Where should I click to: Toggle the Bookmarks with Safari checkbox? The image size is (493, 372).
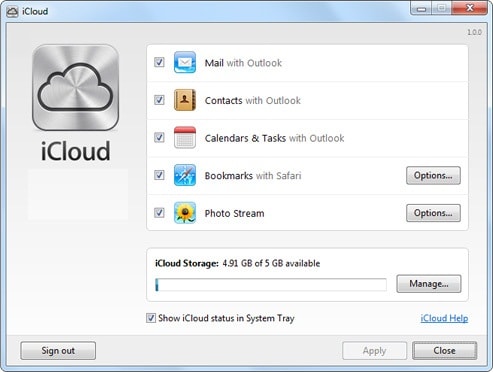(159, 175)
